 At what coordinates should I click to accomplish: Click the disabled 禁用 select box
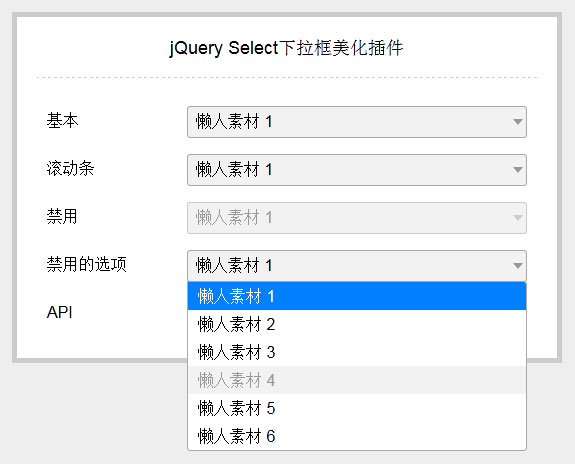[x=357, y=218]
